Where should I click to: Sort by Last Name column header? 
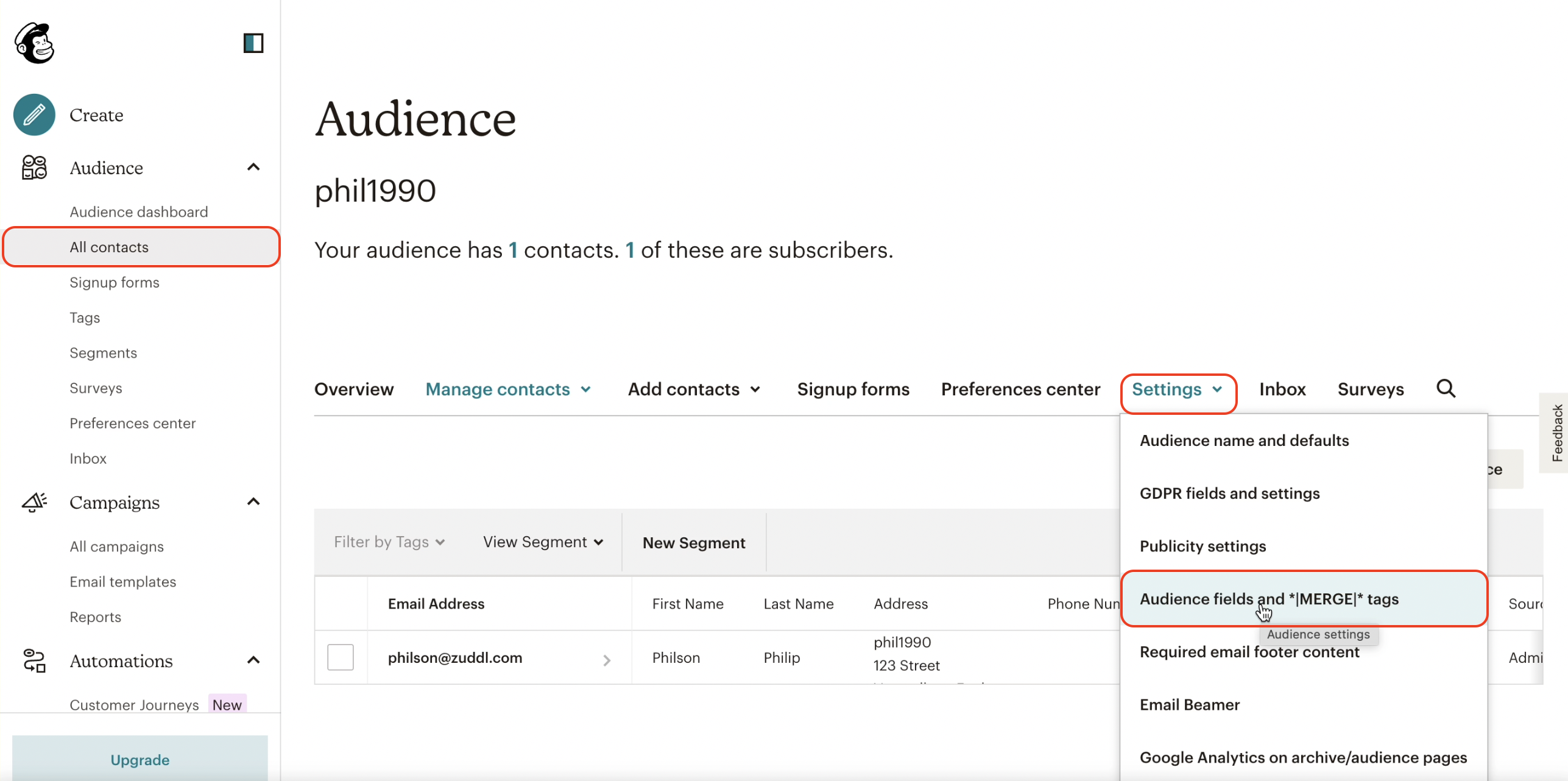click(x=799, y=604)
